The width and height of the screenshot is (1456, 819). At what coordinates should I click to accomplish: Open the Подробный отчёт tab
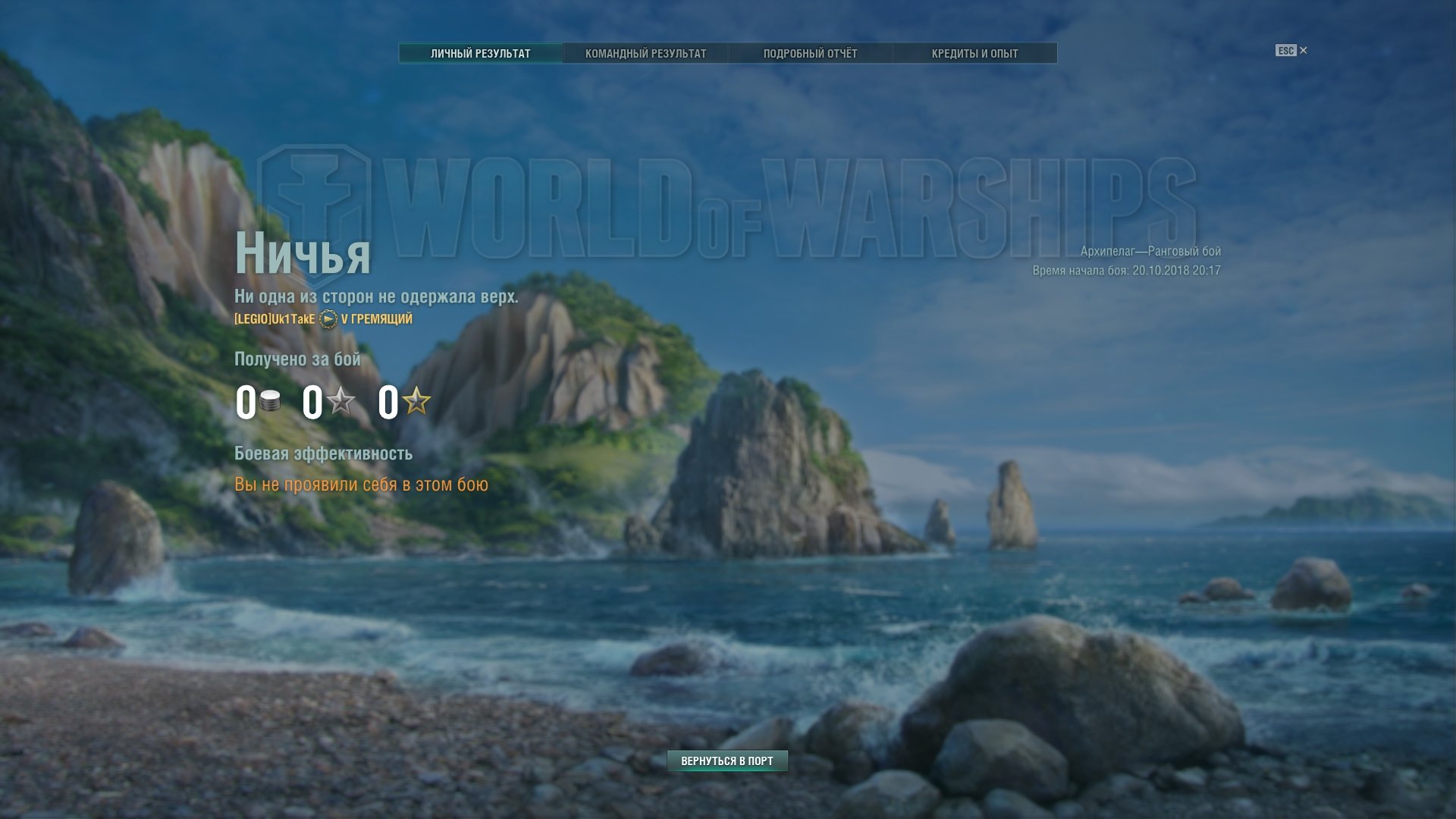(810, 53)
